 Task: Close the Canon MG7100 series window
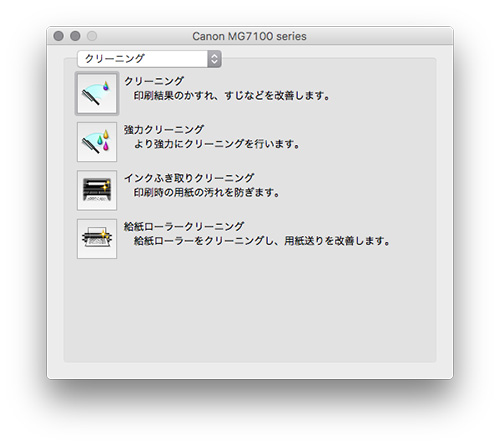pyautogui.click(x=59, y=36)
